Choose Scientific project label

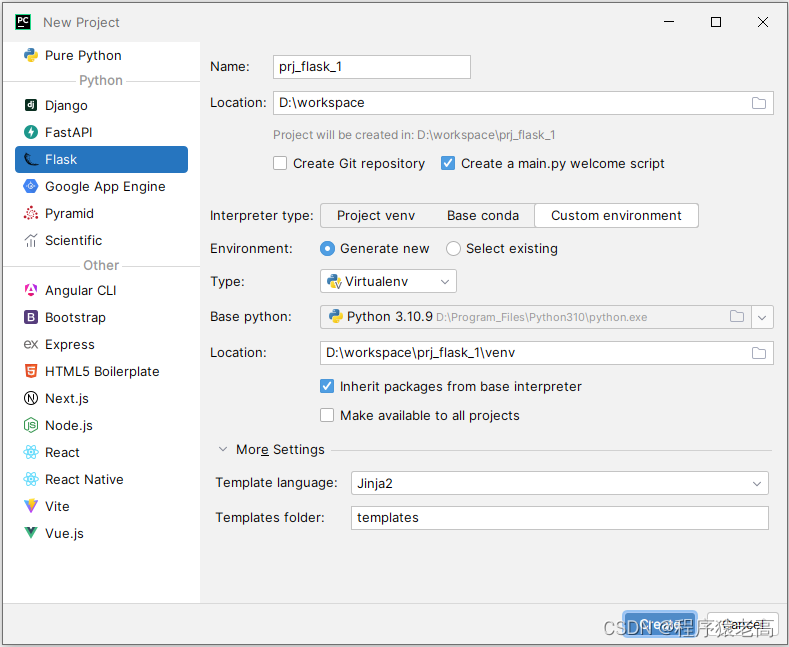(73, 240)
